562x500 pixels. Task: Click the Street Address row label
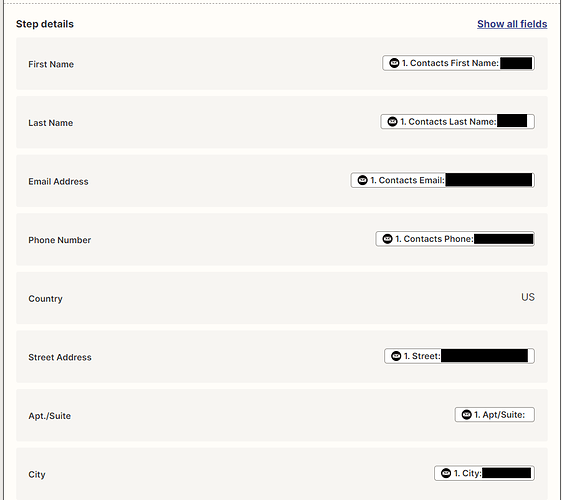click(60, 357)
